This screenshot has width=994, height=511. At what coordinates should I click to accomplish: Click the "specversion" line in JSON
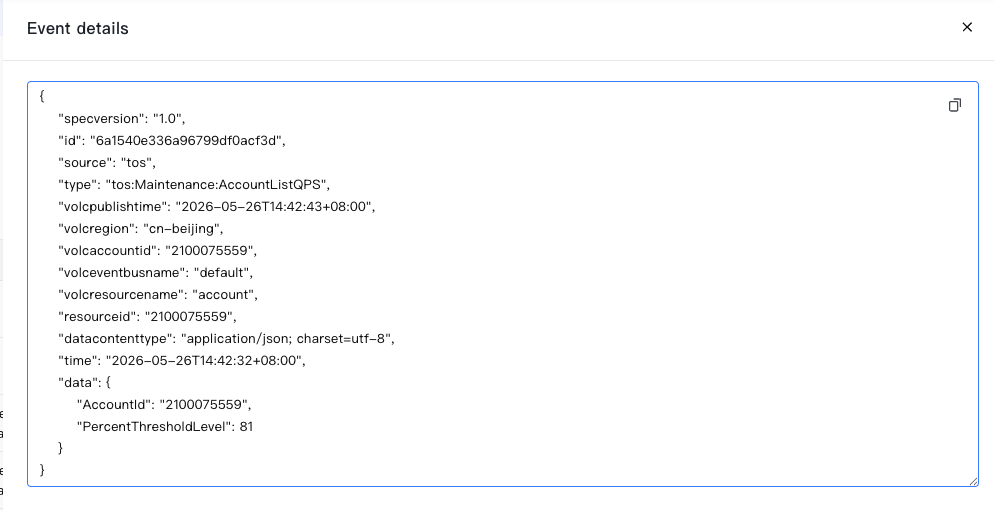[x=122, y=119]
